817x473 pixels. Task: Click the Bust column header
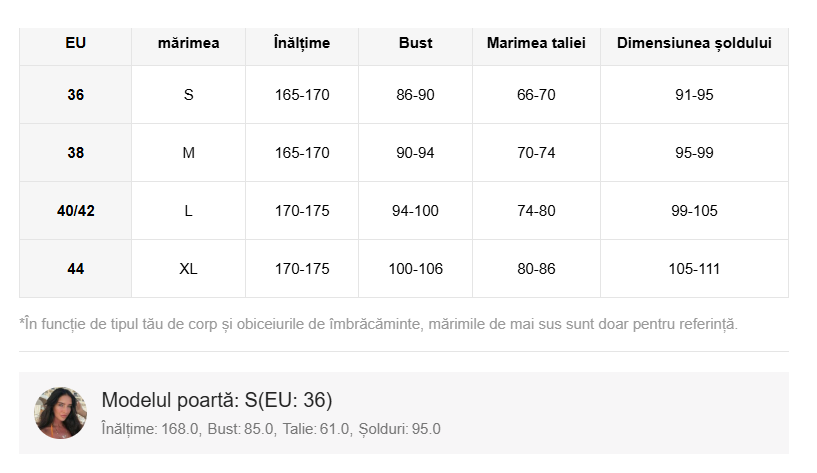point(415,43)
